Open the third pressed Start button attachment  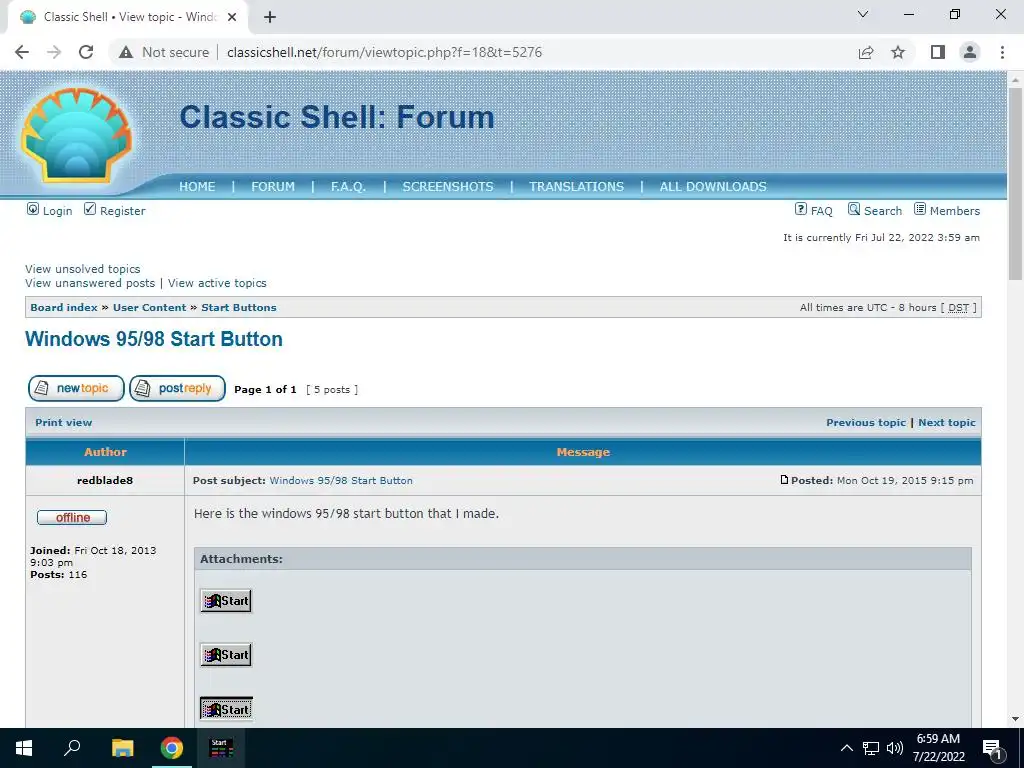point(226,709)
